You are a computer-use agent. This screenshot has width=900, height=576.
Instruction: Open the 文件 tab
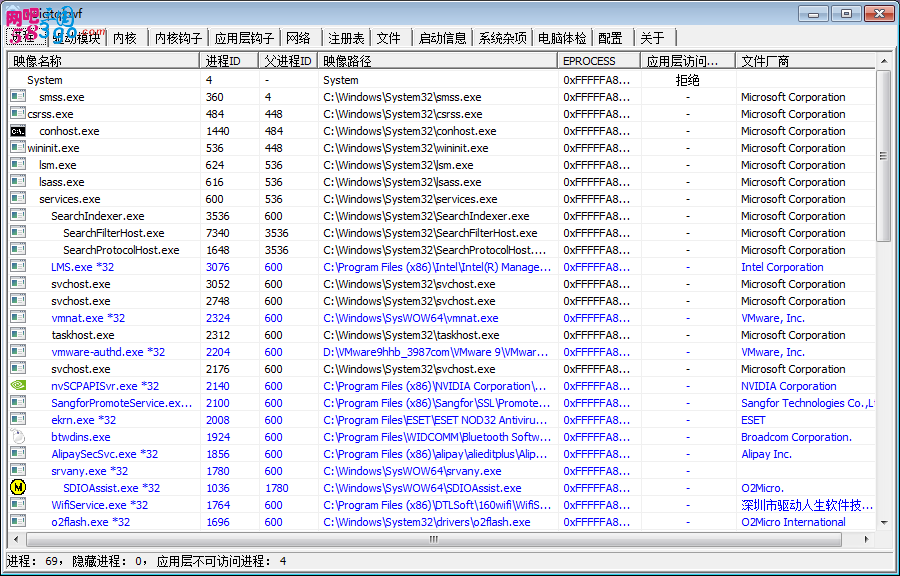pos(389,38)
